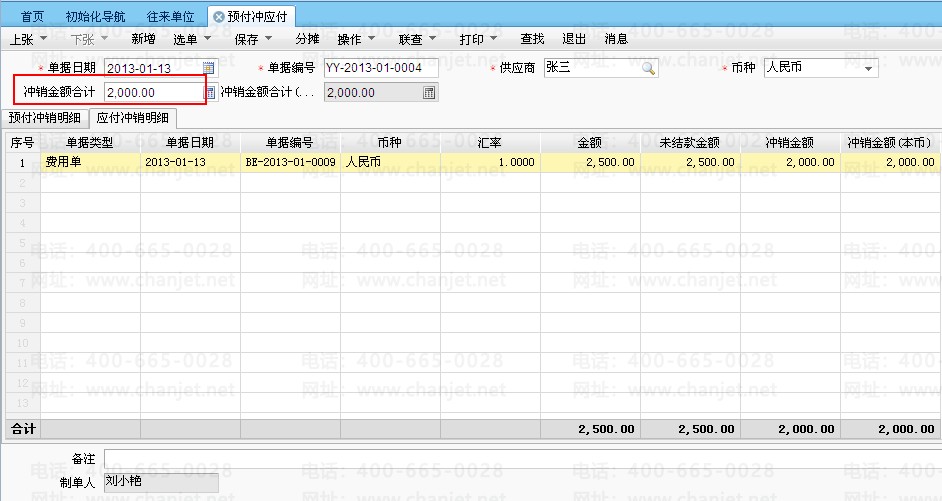Expand the 打印 dropdown arrow
The width and height of the screenshot is (942, 501).
pos(494,38)
